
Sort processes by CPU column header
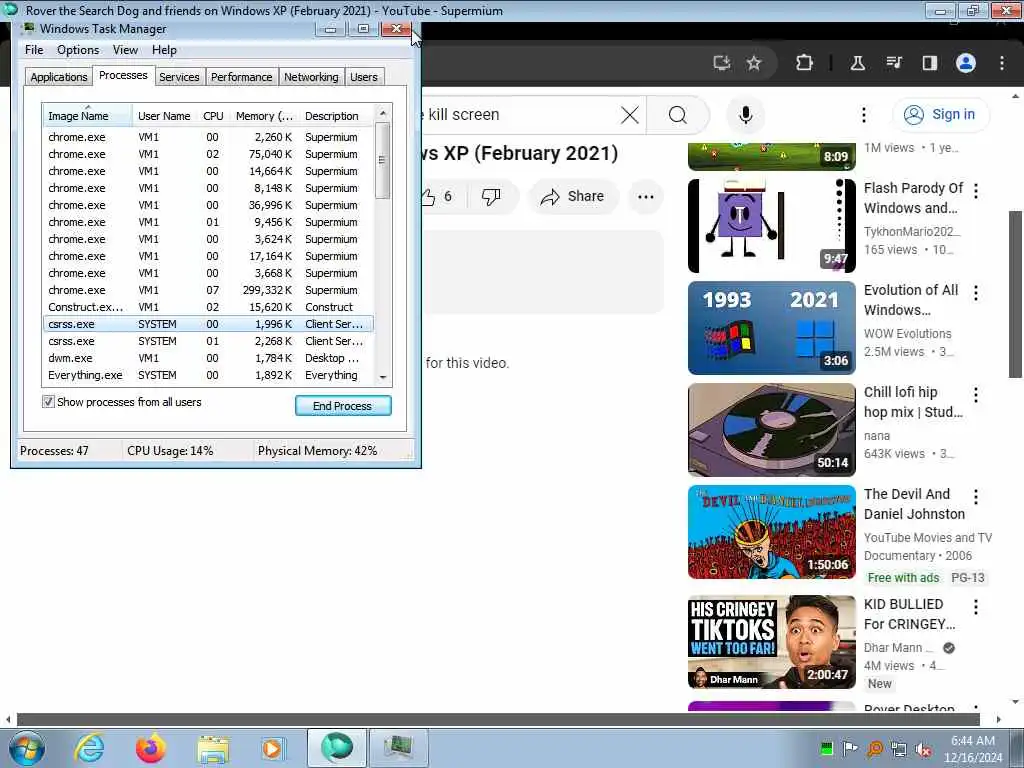coord(213,116)
